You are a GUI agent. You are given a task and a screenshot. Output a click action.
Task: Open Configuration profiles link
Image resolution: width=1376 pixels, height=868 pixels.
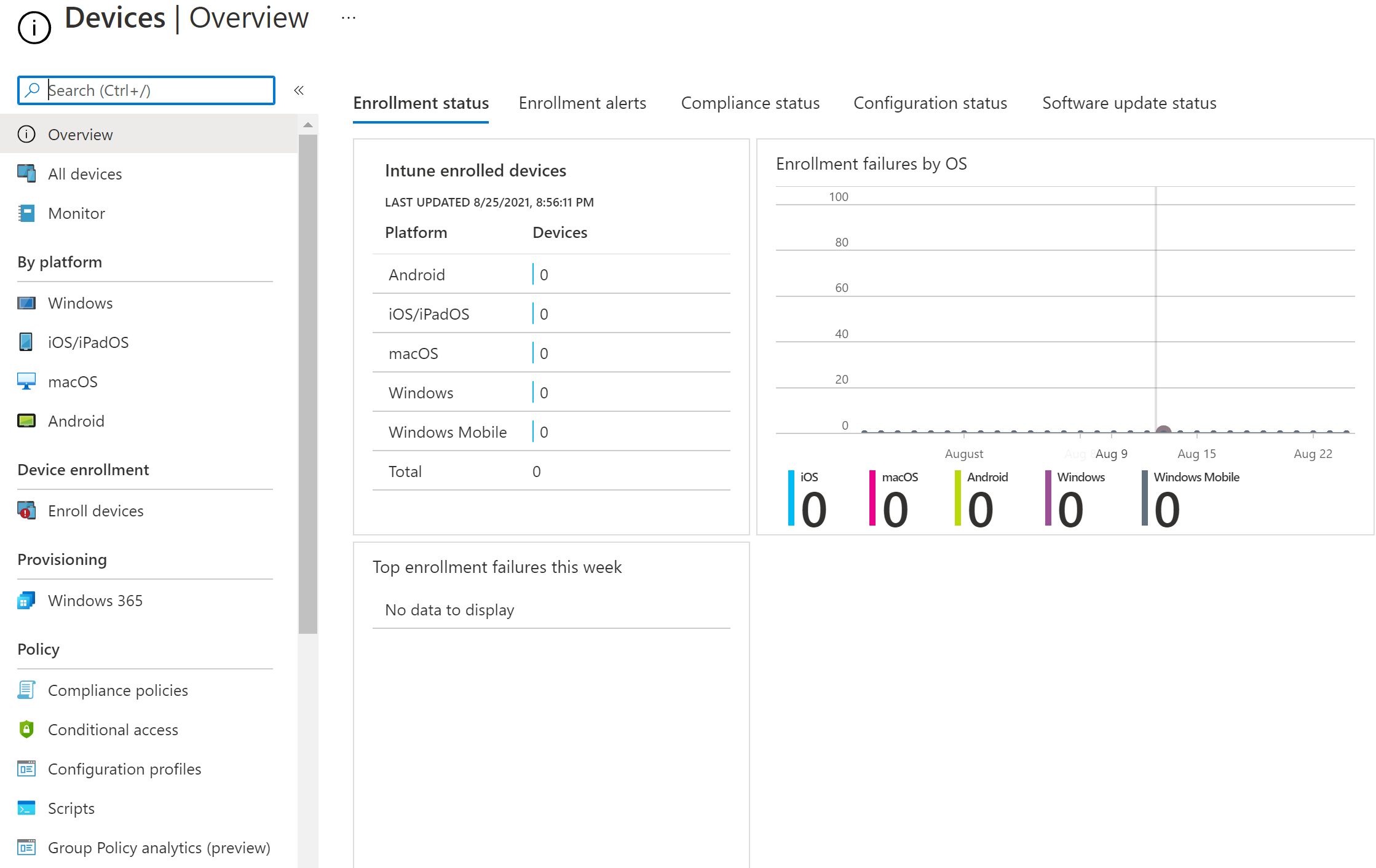tap(124, 768)
